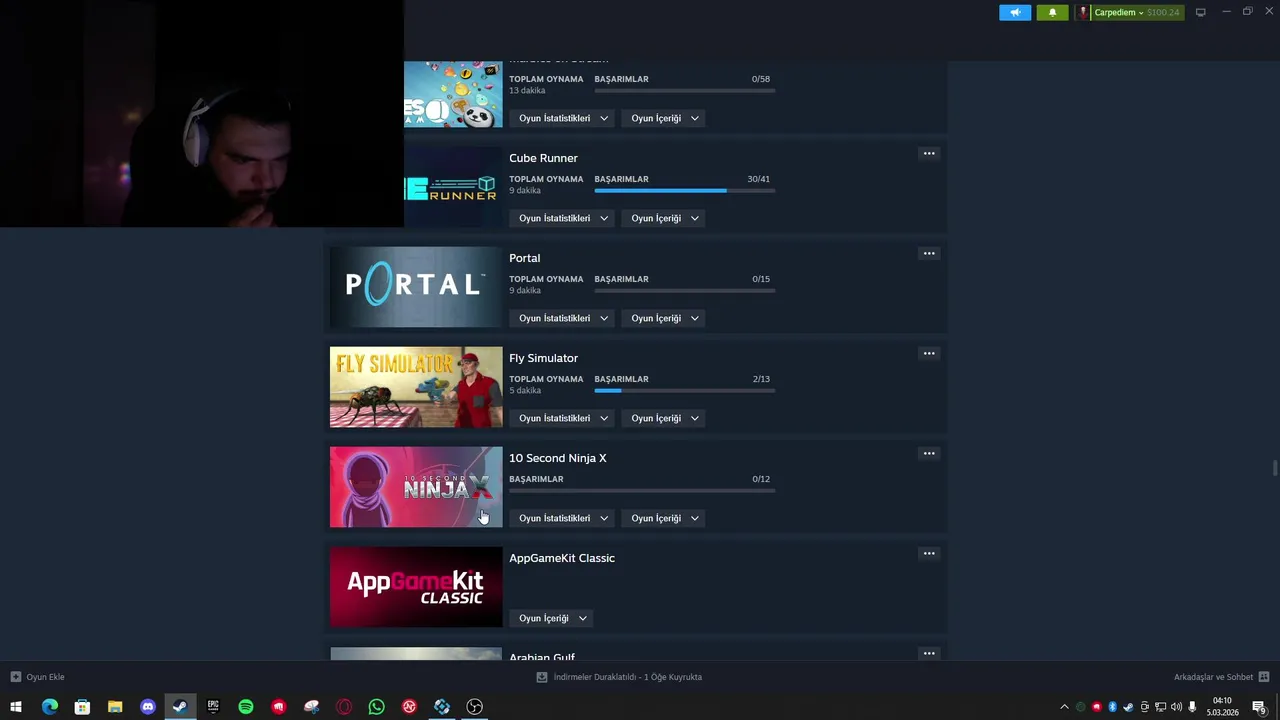Open WhatsApp from taskbar
Viewport: 1280px width, 720px height.
click(x=377, y=707)
